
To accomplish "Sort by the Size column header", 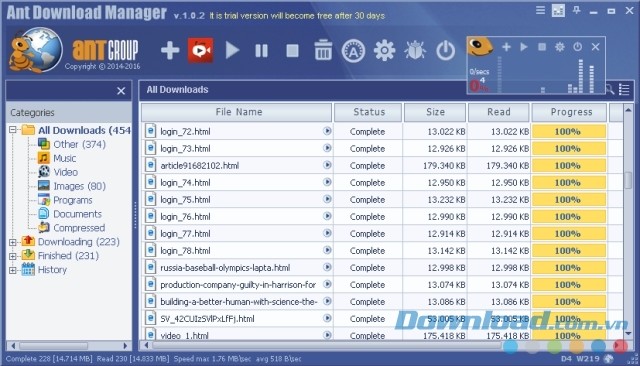I will coord(435,112).
